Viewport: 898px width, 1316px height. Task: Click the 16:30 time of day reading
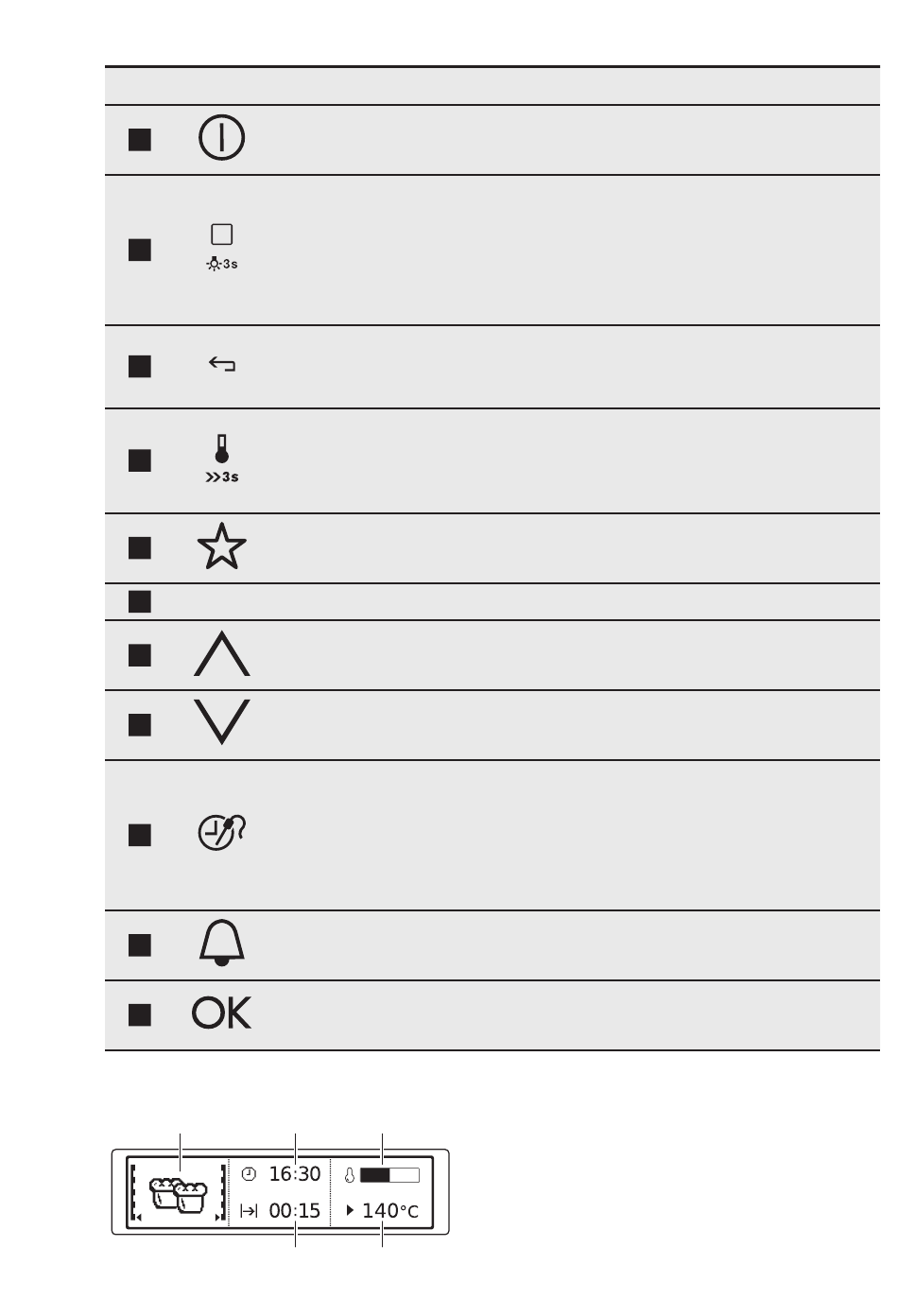click(295, 1174)
